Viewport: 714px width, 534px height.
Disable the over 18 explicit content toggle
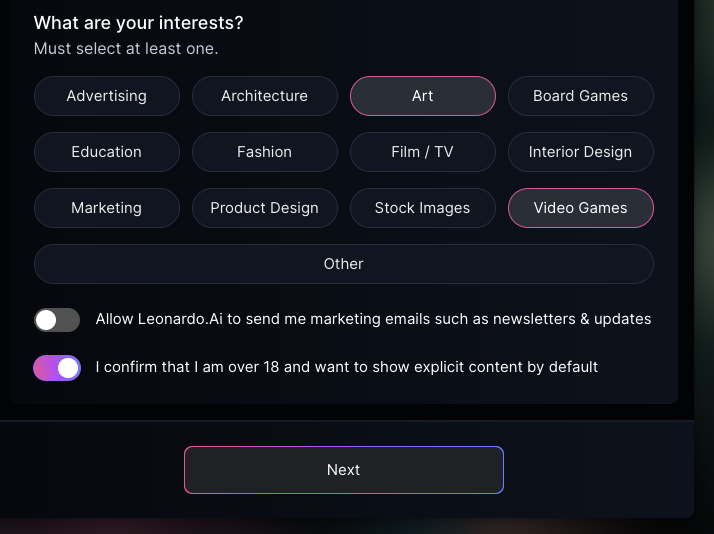tap(57, 368)
